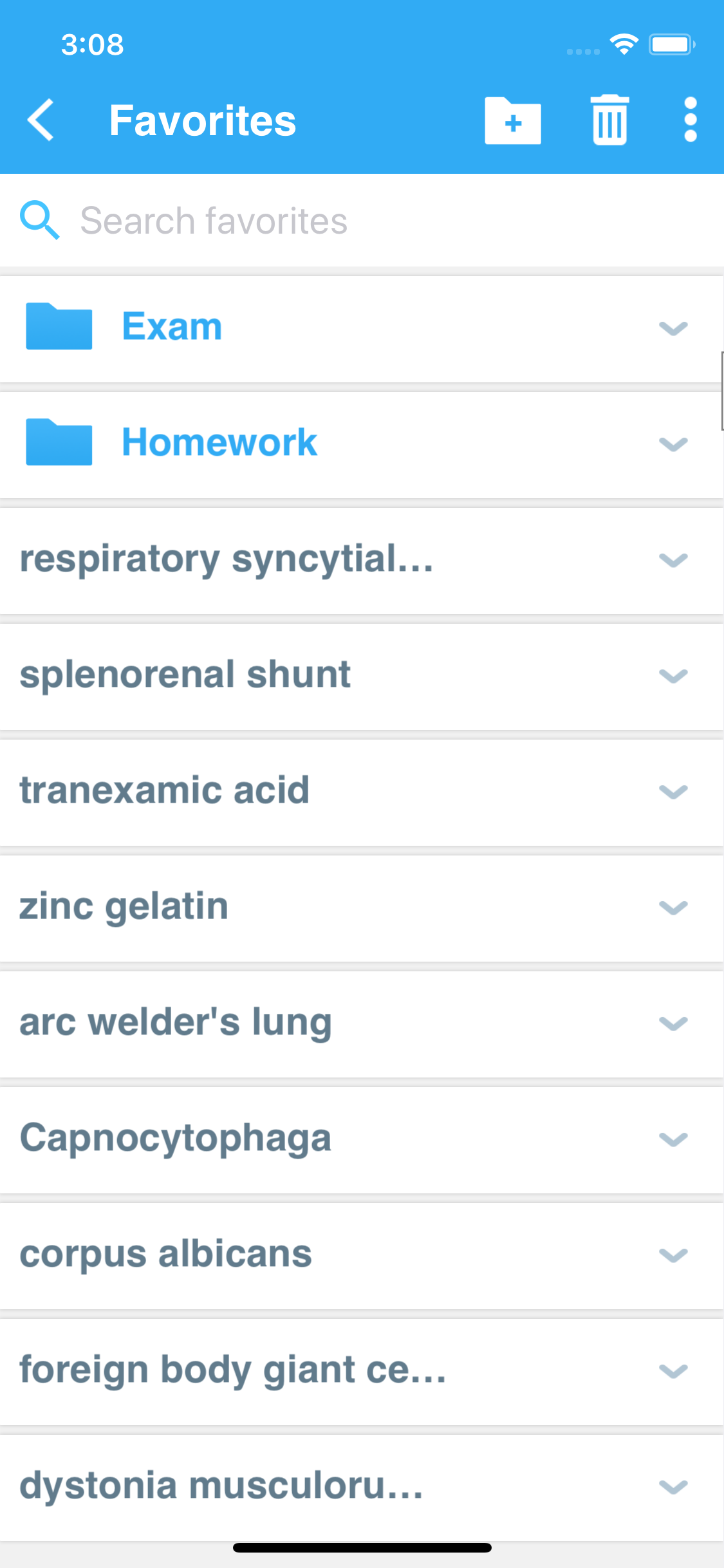Expand the splenorenal shunt entry chevron

coord(673,676)
